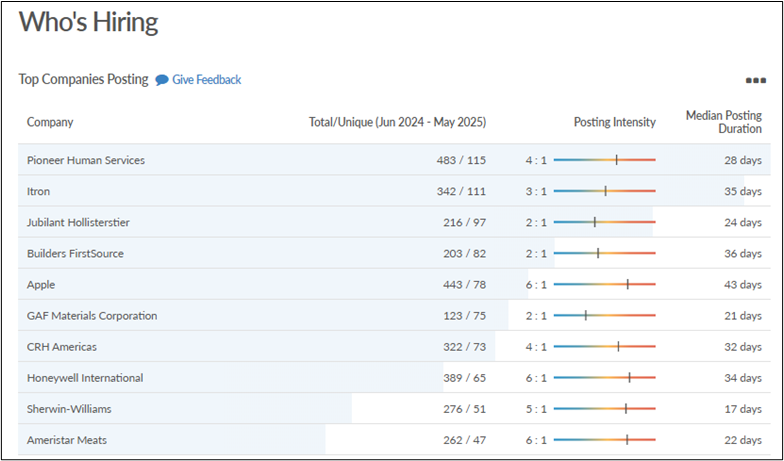Click the 34 days duration value
This screenshot has height=461, width=784.
pos(743,378)
